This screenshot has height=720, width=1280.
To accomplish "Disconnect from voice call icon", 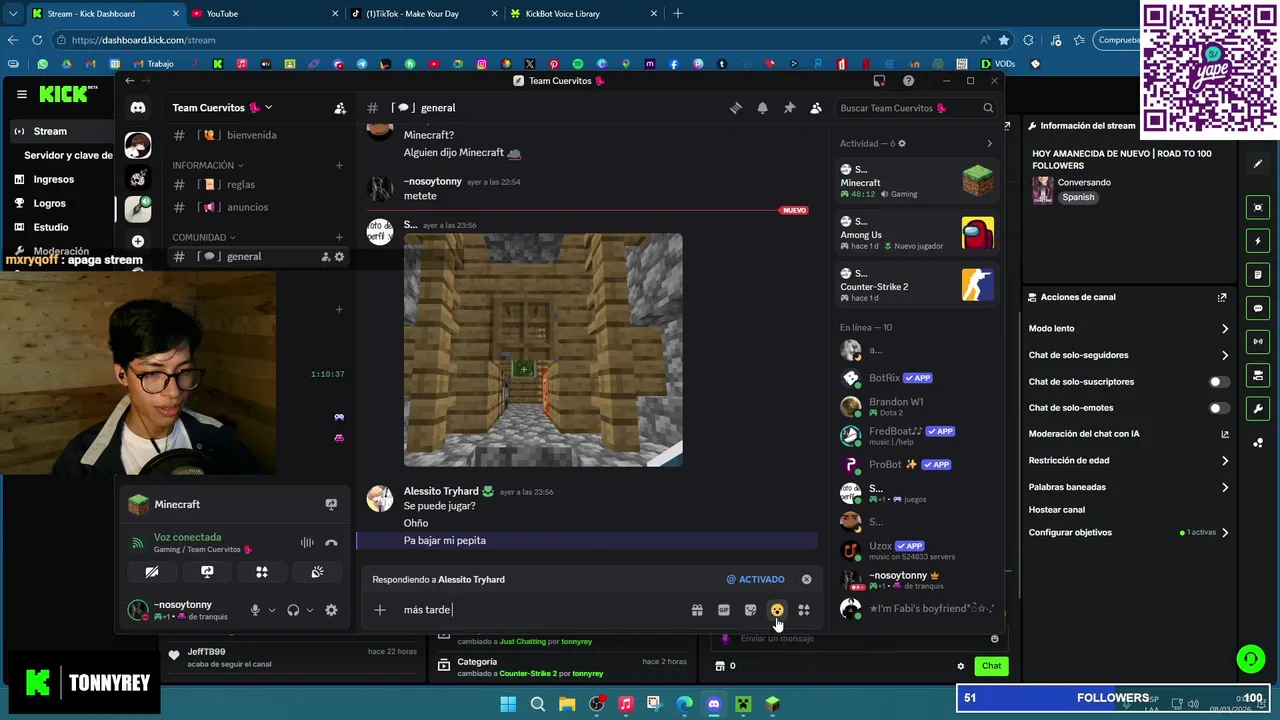I will [x=331, y=543].
